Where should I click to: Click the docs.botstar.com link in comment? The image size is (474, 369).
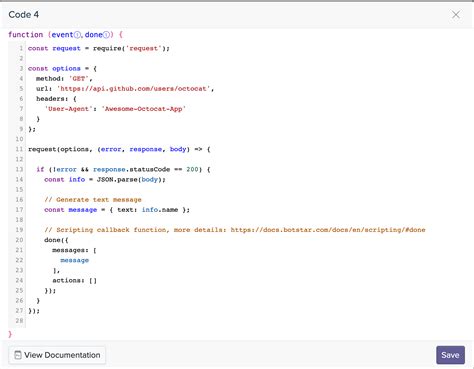[328, 230]
